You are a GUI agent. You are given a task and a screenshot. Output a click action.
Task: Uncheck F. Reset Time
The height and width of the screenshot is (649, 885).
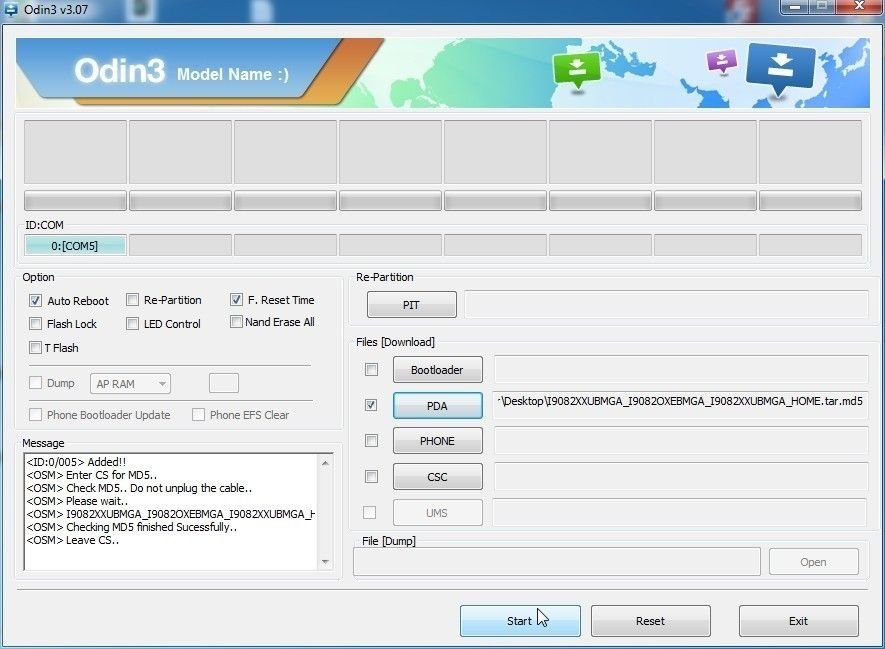[x=236, y=300]
